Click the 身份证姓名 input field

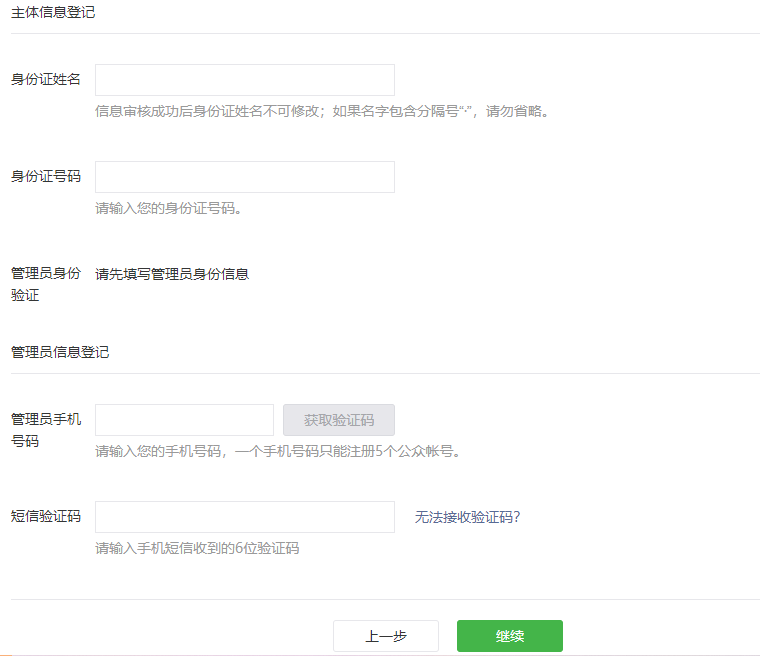245,80
